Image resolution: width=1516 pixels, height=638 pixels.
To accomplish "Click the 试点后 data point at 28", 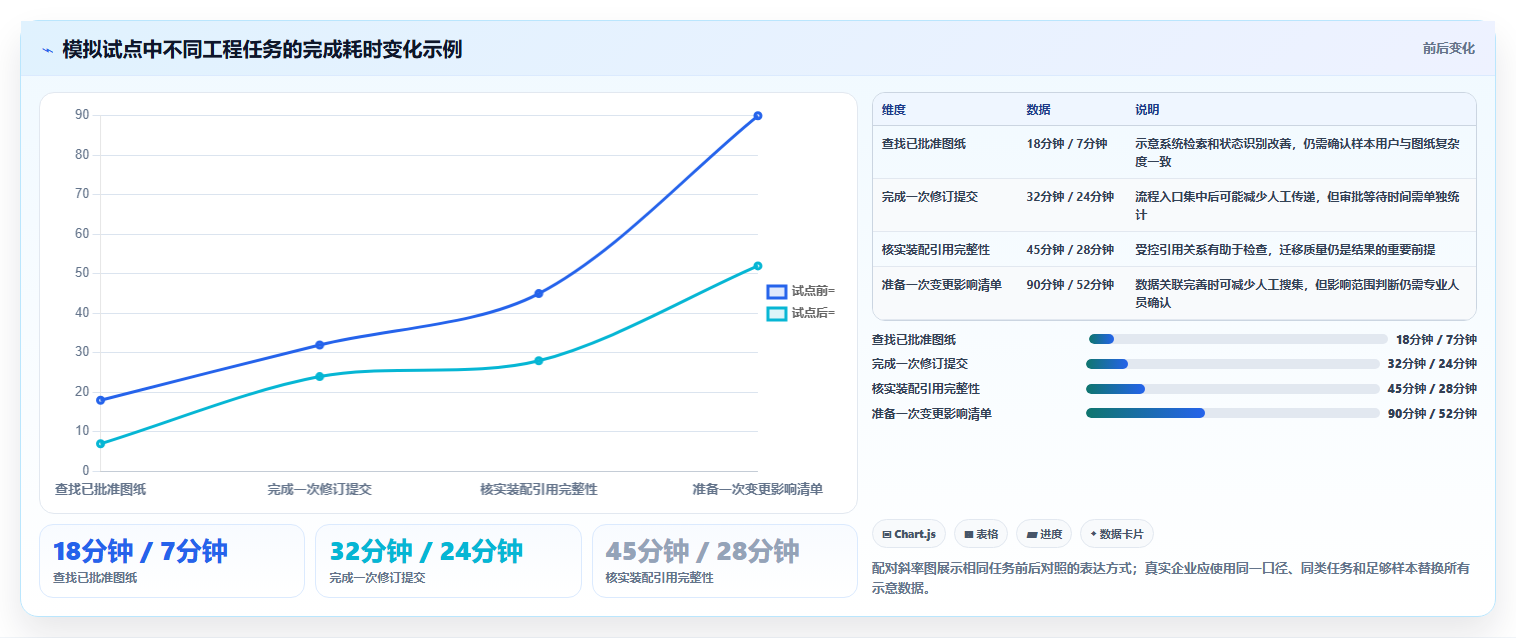I will pyautogui.click(x=539, y=361).
